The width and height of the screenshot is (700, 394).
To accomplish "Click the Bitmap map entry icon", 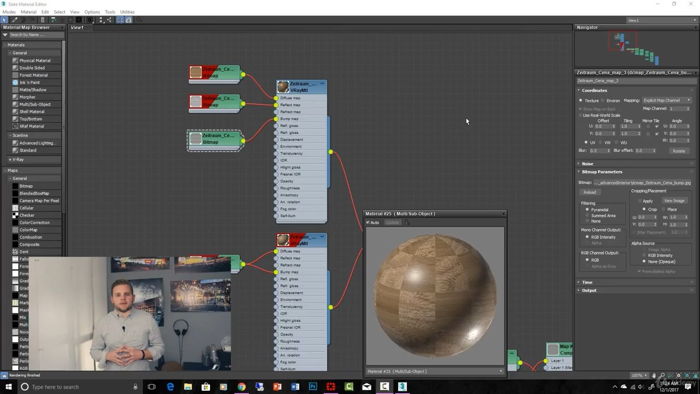I will 15,186.
